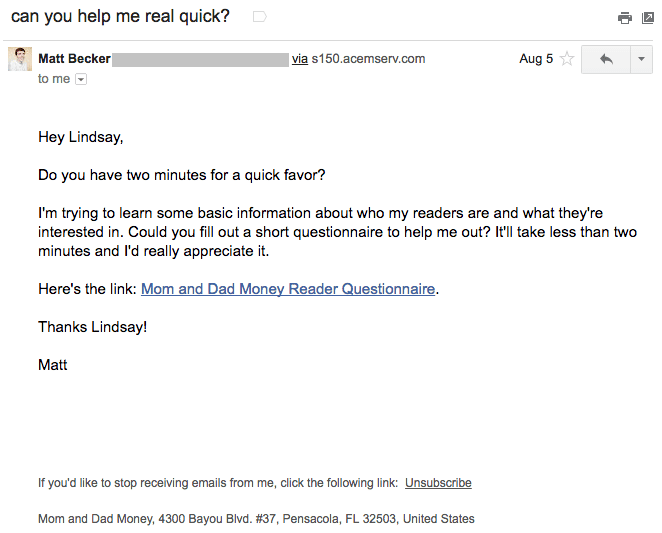Image resolution: width=662 pixels, height=533 pixels.
Task: Click the subject "can you help me real quick?"
Action: pyautogui.click(x=120, y=17)
